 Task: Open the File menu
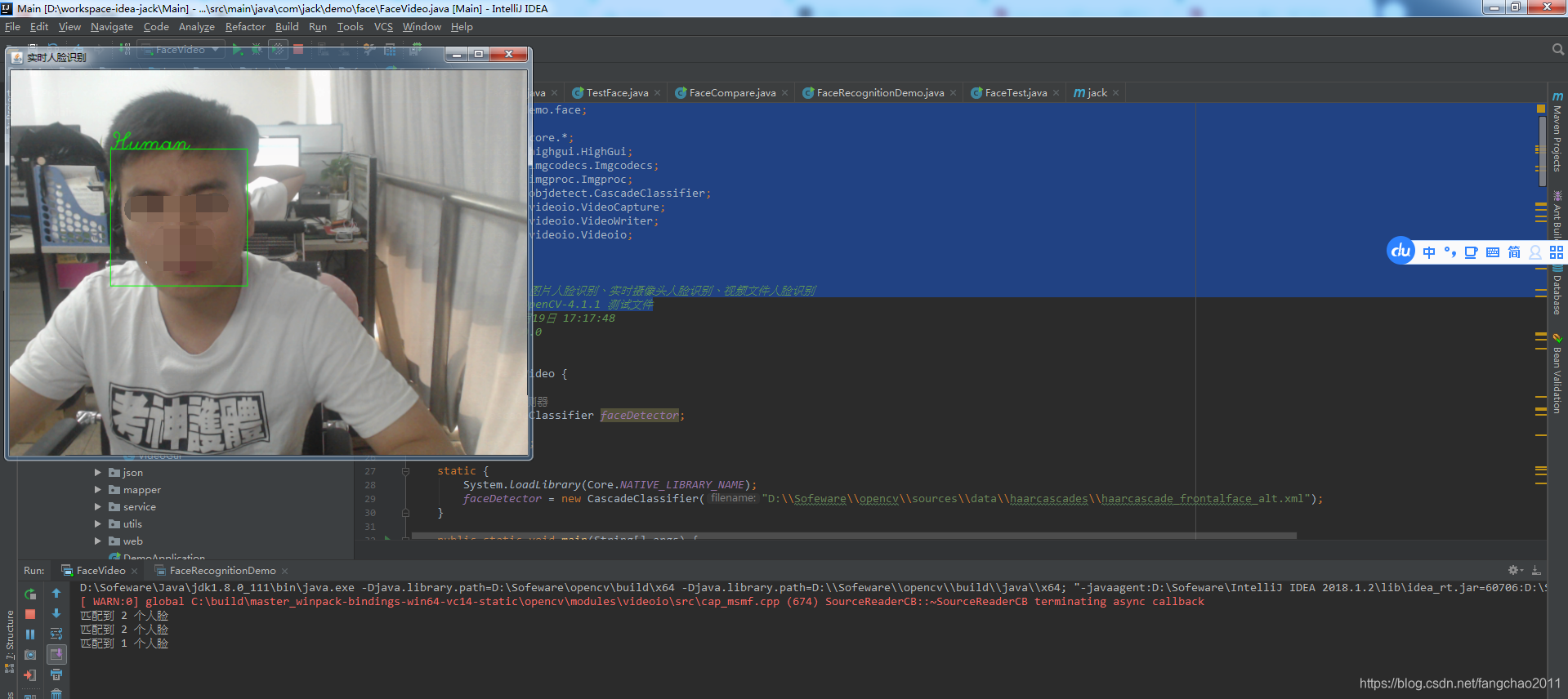point(12,27)
